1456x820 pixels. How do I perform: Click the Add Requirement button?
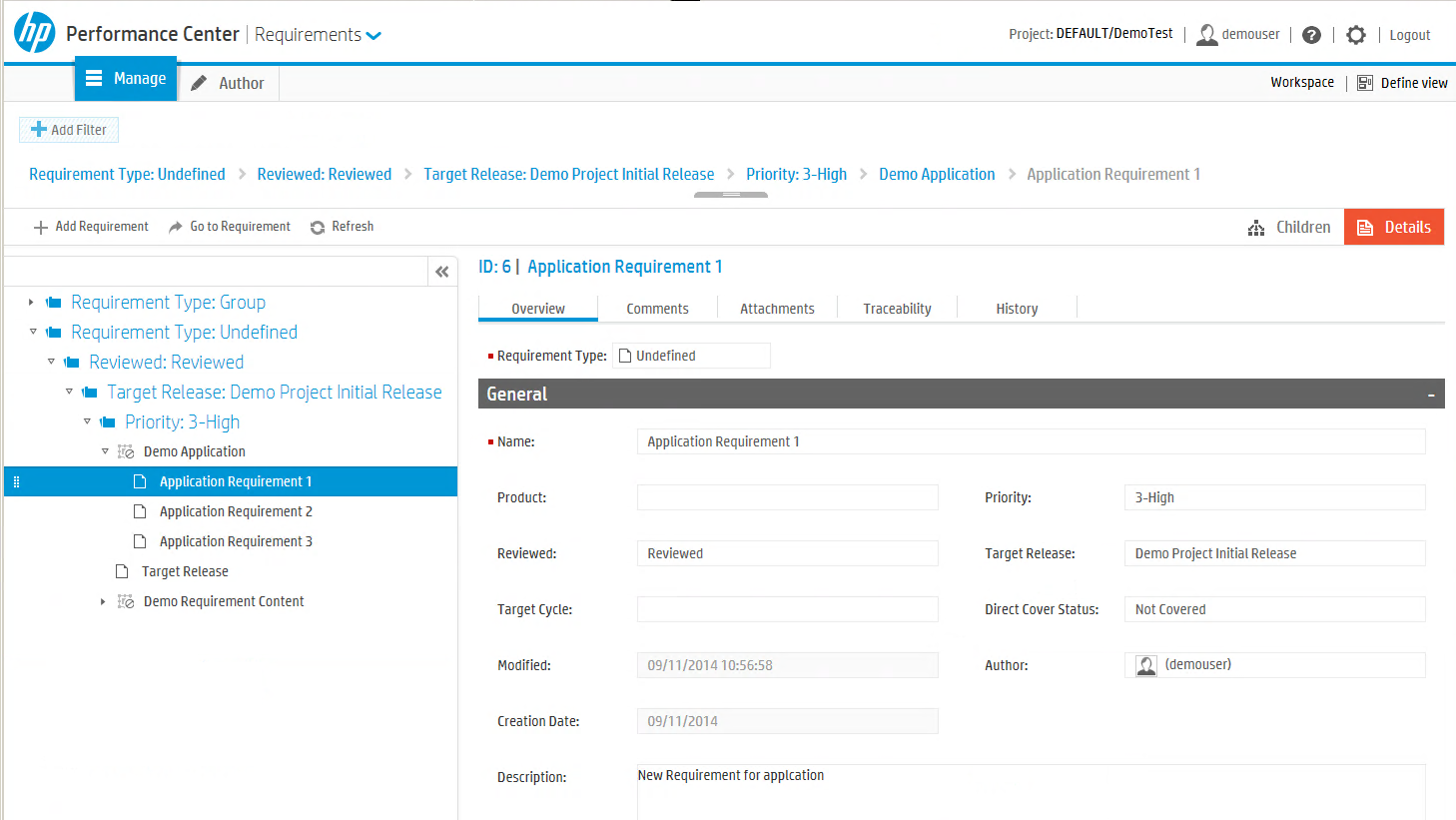pos(91,227)
